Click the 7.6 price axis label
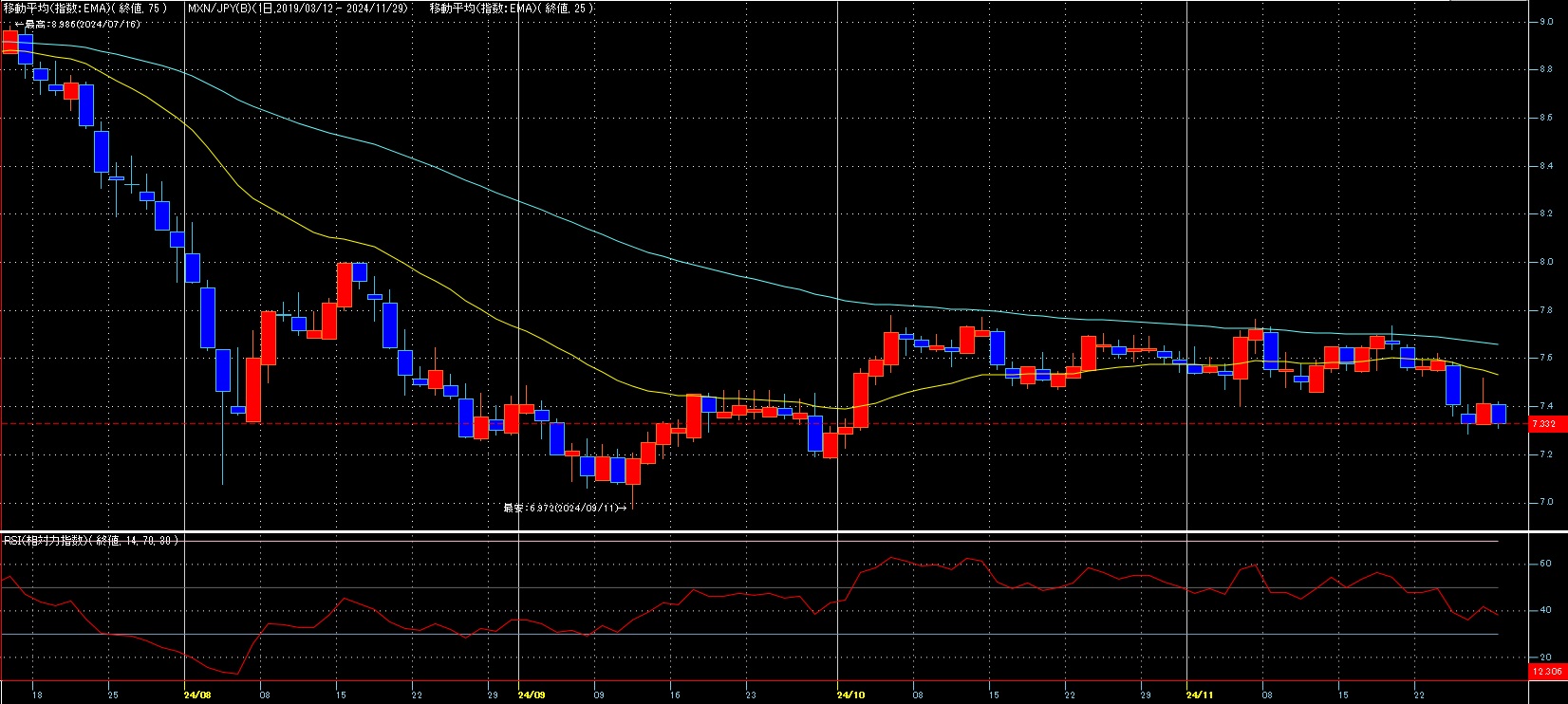1568x704 pixels. point(1547,359)
